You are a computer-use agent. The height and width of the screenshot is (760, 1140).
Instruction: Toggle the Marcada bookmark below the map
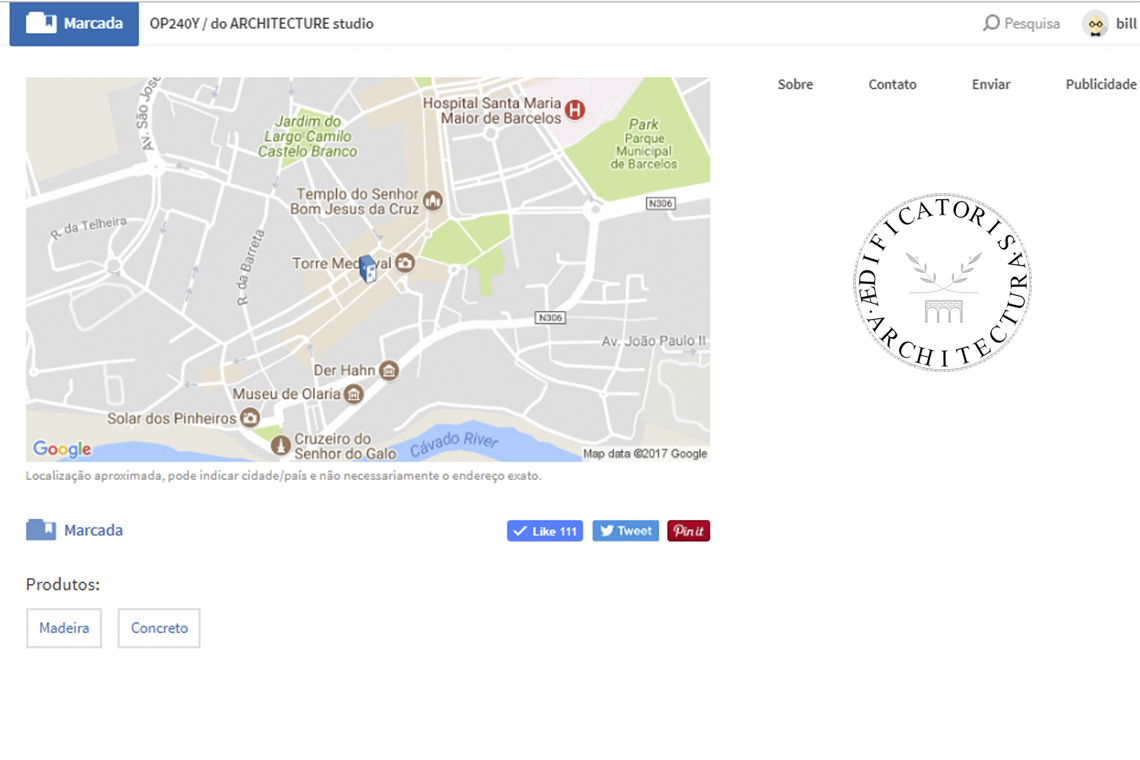coord(75,530)
